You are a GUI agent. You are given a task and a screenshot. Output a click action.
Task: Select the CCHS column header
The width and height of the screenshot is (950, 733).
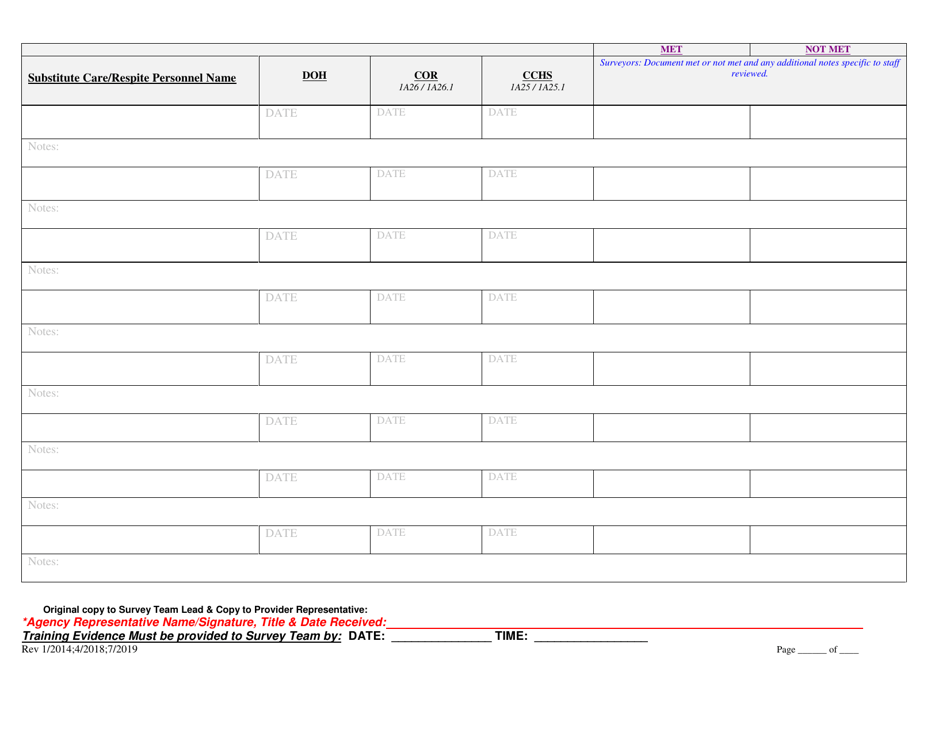537,75
